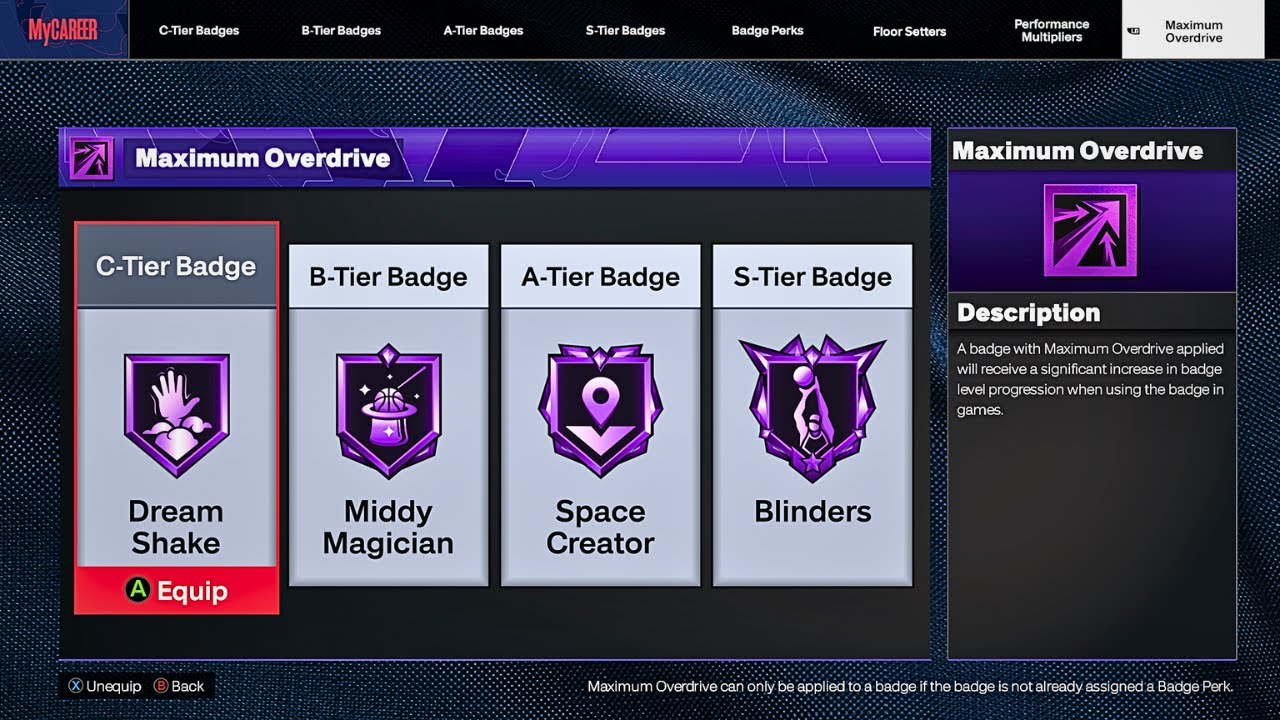This screenshot has height=720, width=1280.
Task: Click the A-Tier Badge card header
Action: click(600, 277)
